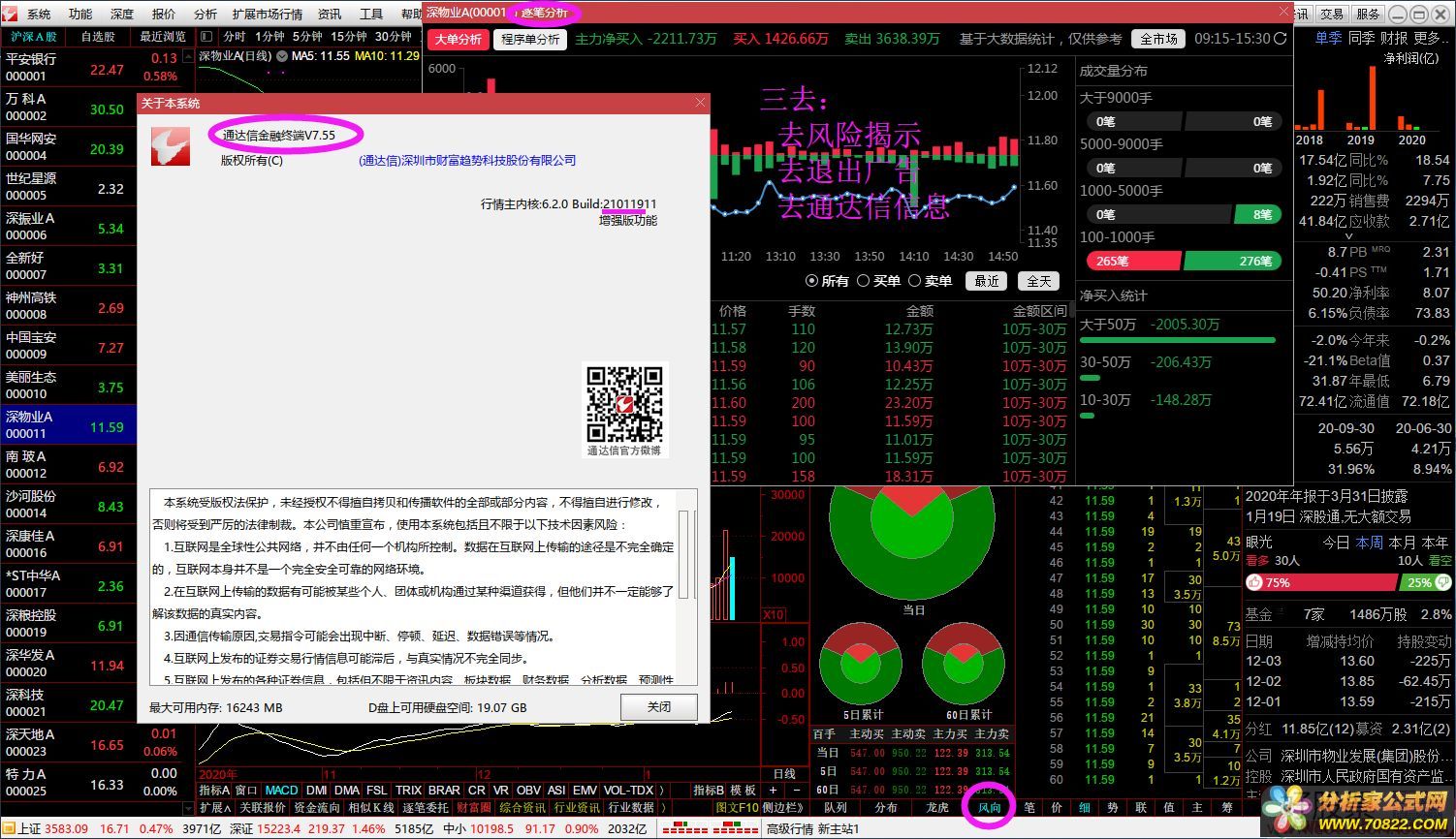
Task: Toggle 程序单分析 mode
Action: pyautogui.click(x=530, y=39)
